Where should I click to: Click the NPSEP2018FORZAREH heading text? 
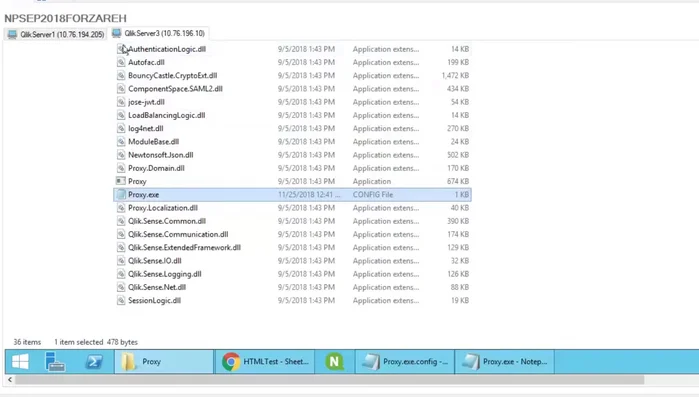tap(66, 18)
